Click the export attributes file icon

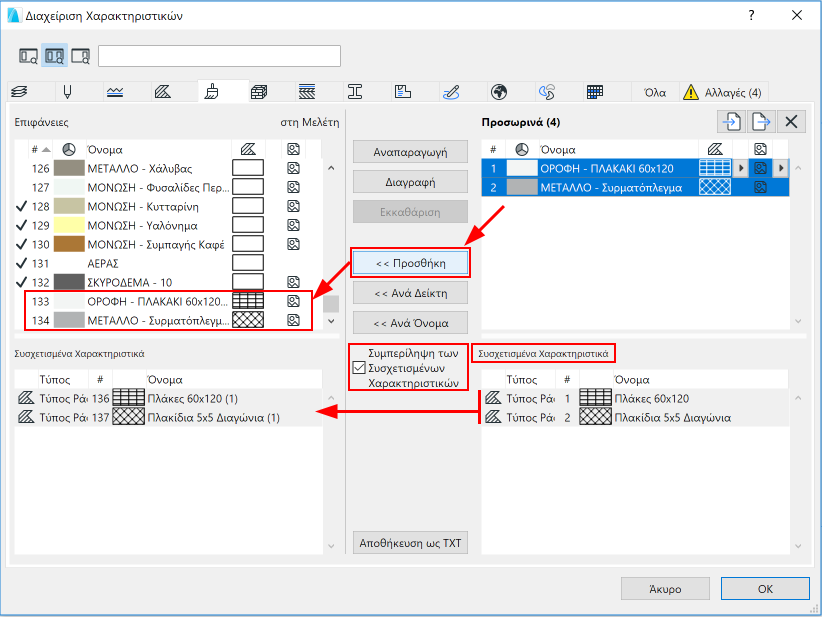761,122
